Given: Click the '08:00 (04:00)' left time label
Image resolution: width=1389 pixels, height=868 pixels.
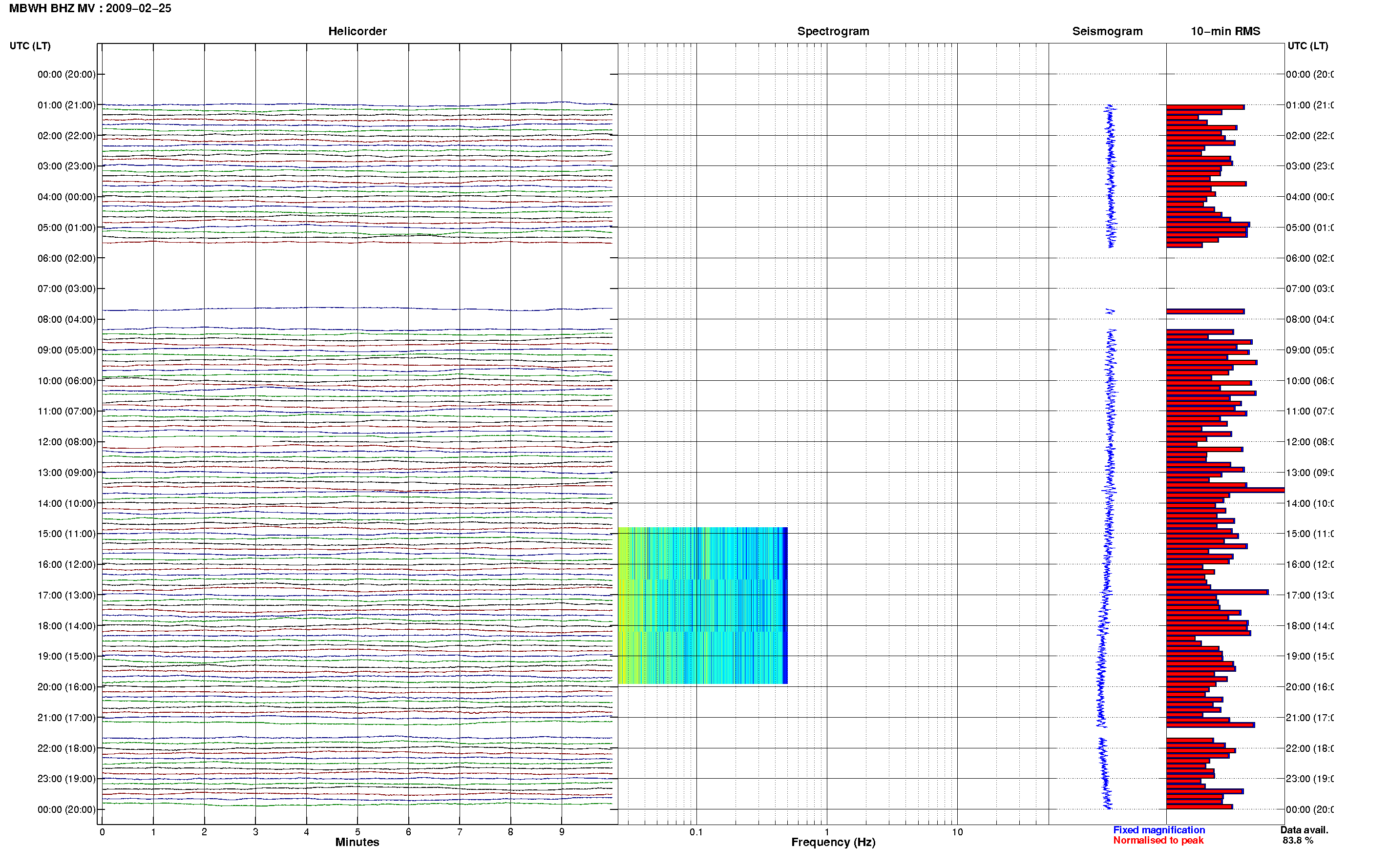Looking at the screenshot, I should (x=66, y=320).
